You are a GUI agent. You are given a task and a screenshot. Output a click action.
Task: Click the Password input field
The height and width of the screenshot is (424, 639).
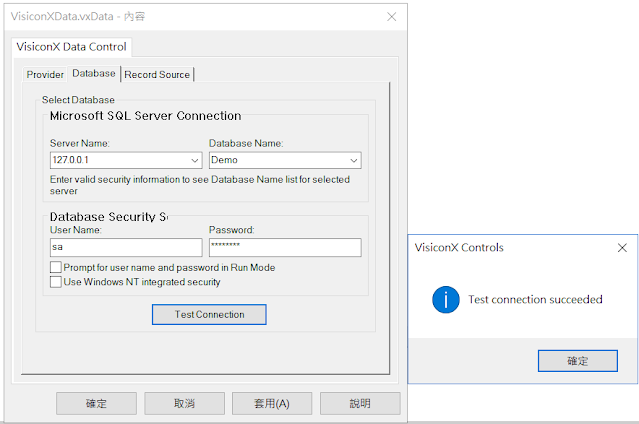(285, 247)
